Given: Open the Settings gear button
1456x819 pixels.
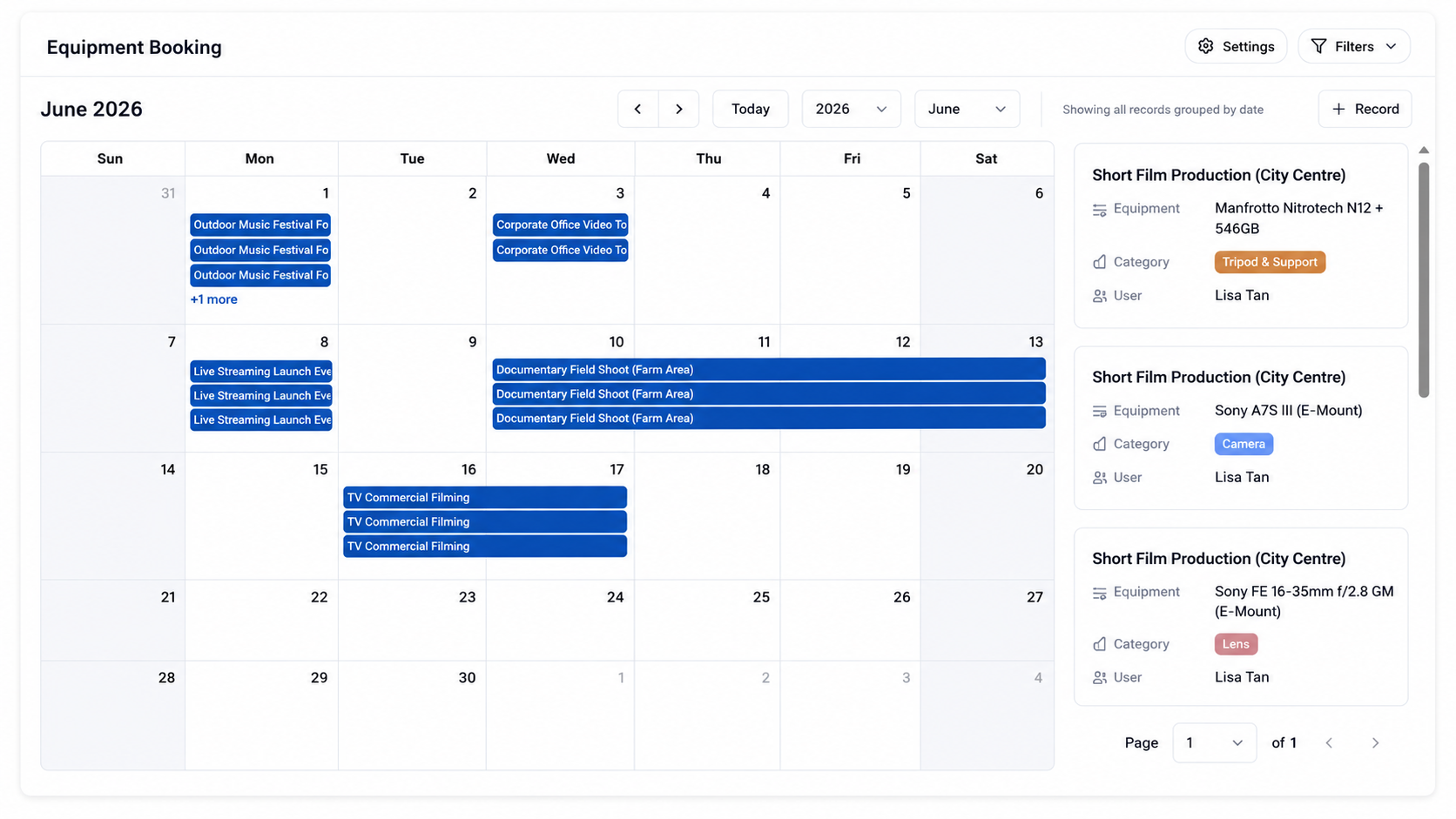Looking at the screenshot, I should [1236, 46].
